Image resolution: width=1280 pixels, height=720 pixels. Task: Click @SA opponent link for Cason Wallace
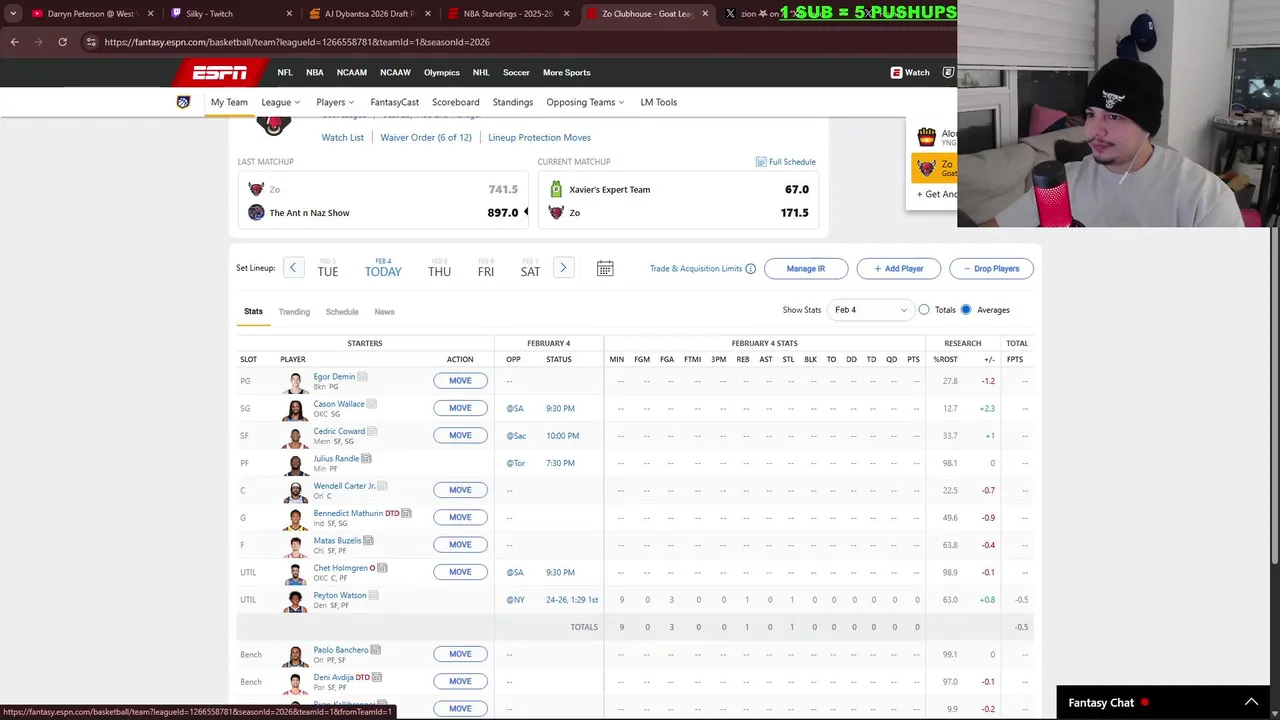[x=515, y=408]
